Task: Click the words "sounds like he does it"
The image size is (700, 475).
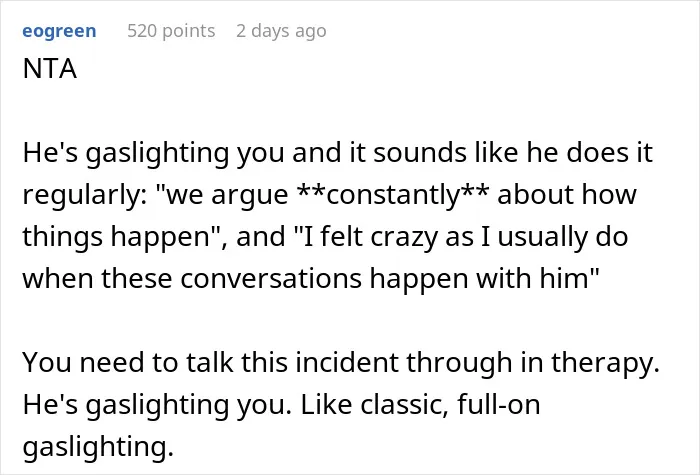Action: [x=513, y=153]
